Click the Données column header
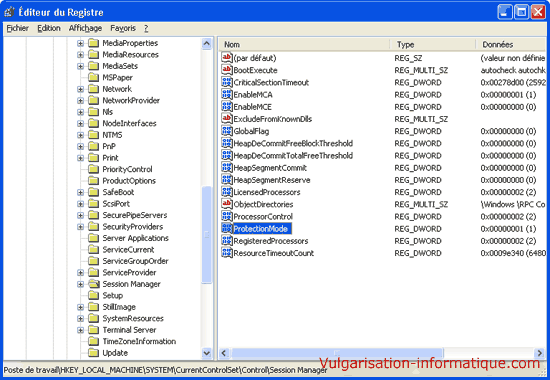This screenshot has width=550, height=380. click(x=511, y=44)
